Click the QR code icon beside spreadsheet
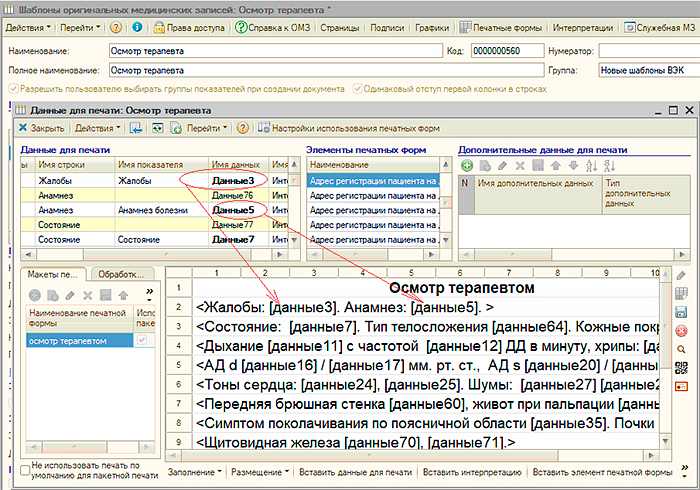 click(x=681, y=368)
